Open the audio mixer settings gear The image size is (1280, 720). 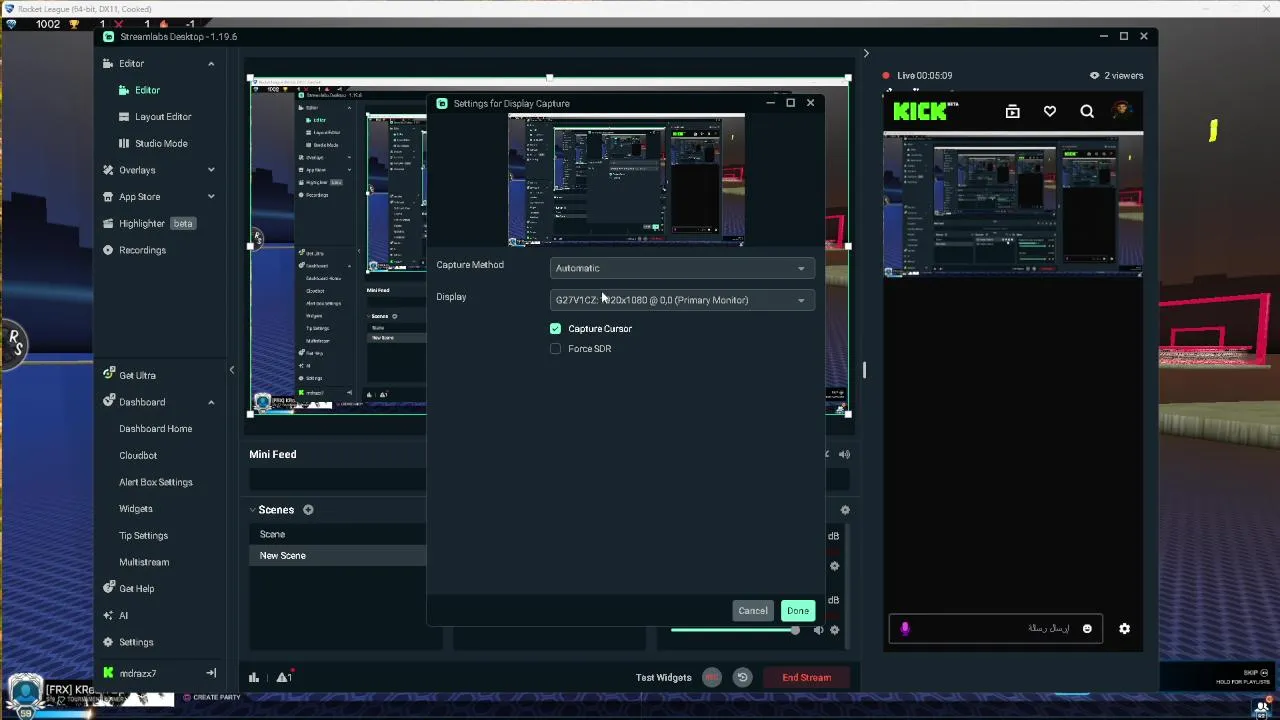[x=845, y=510]
